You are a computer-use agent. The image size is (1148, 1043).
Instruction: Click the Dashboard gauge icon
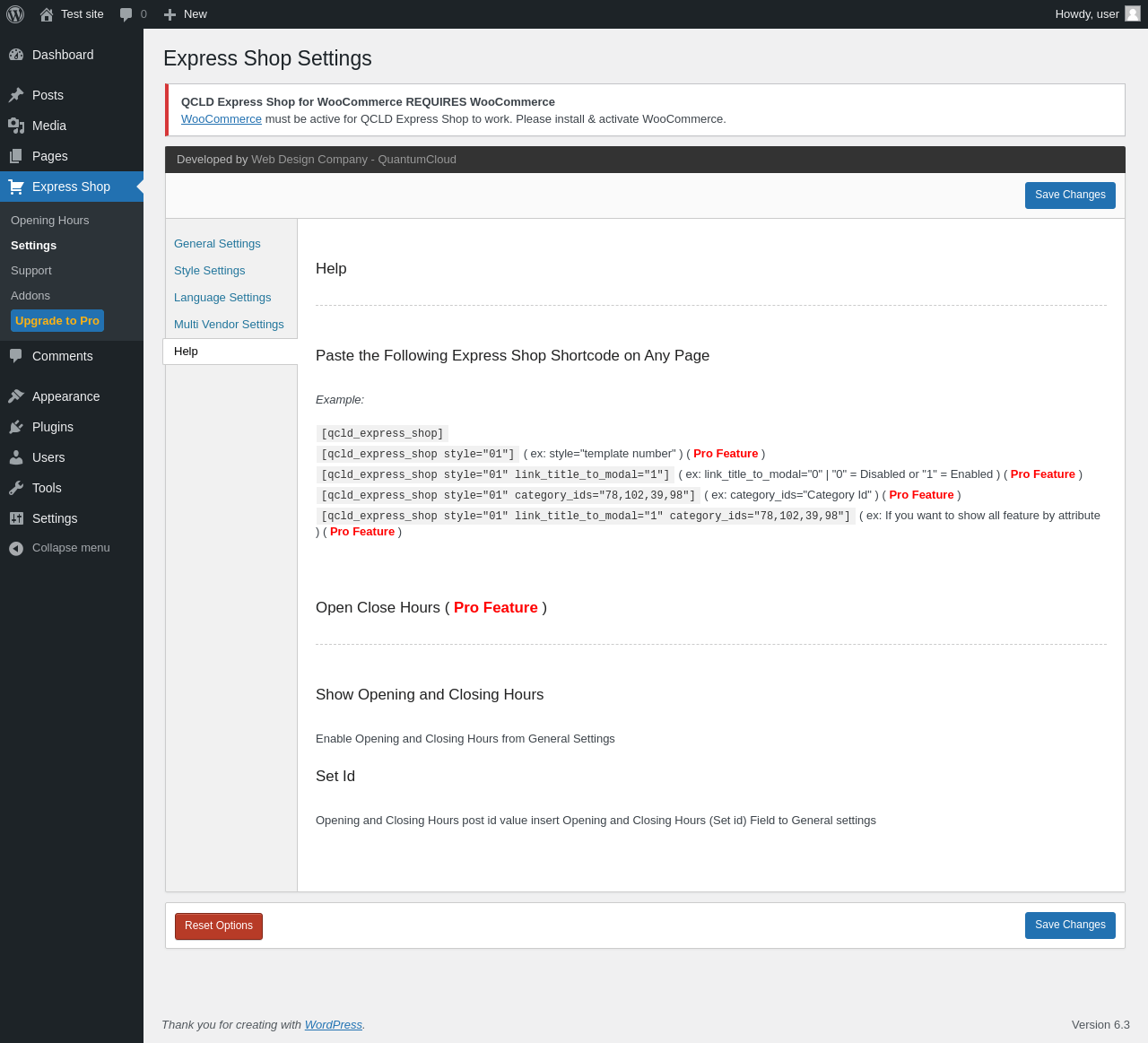[x=16, y=55]
